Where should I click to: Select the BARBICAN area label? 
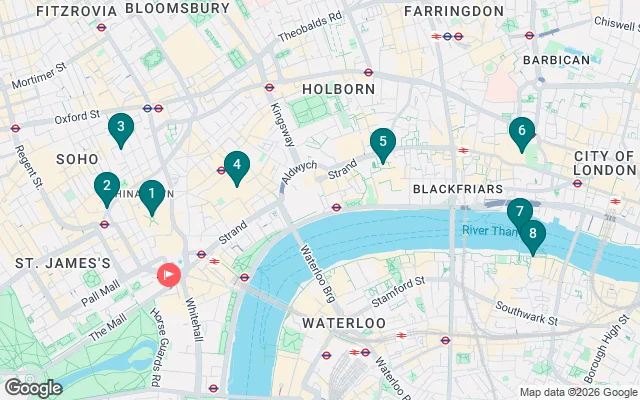pos(557,60)
